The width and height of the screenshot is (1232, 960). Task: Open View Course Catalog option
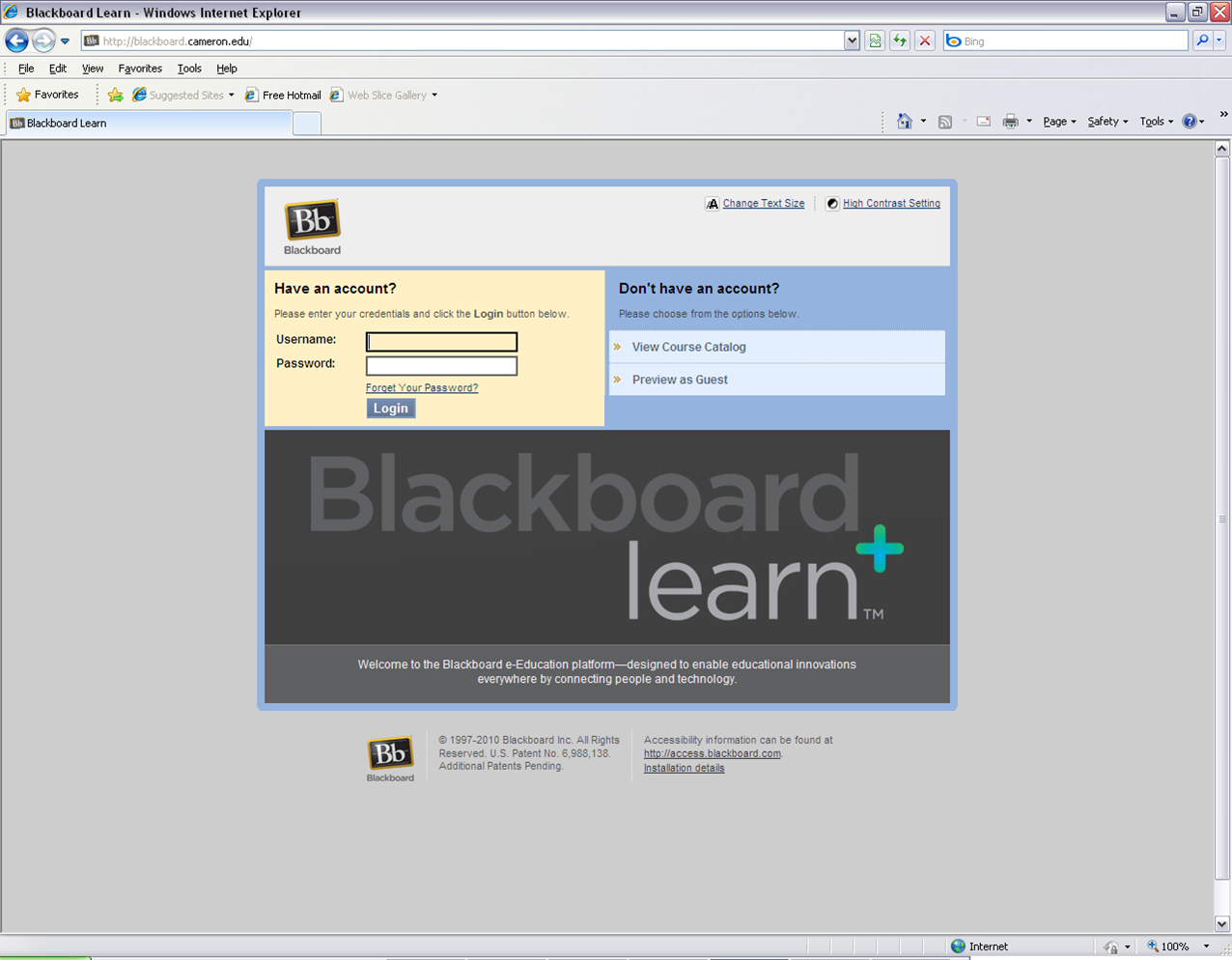(x=777, y=347)
